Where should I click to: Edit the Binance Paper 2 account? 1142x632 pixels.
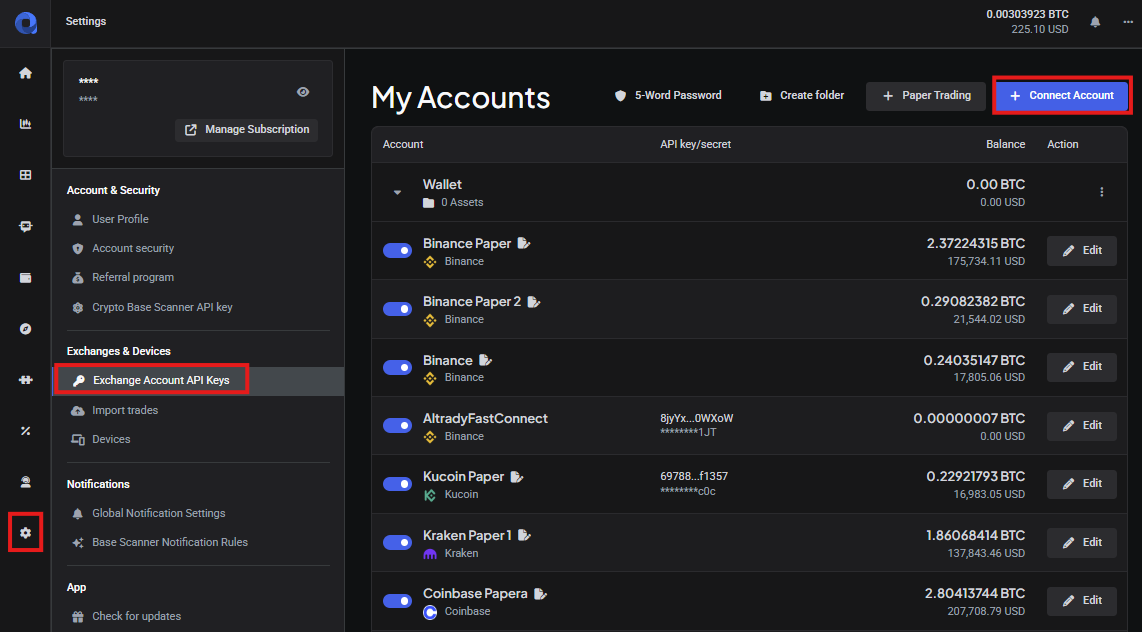[1082, 309]
